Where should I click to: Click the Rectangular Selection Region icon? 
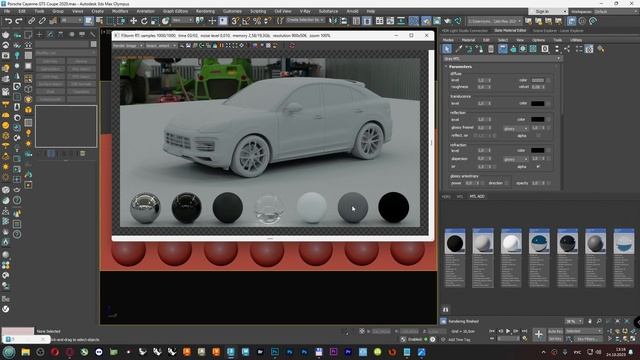point(110,21)
